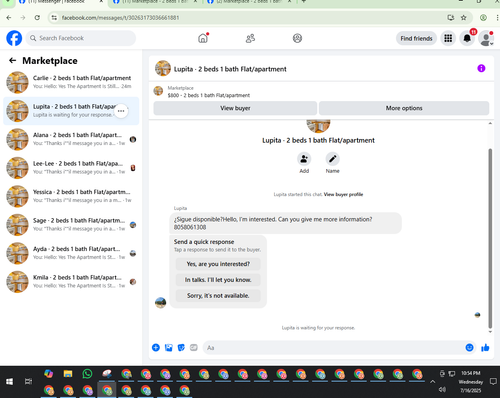Open a new browser tab
Image resolution: width=500 pixels, height=398 pixels.
pos(304,2)
